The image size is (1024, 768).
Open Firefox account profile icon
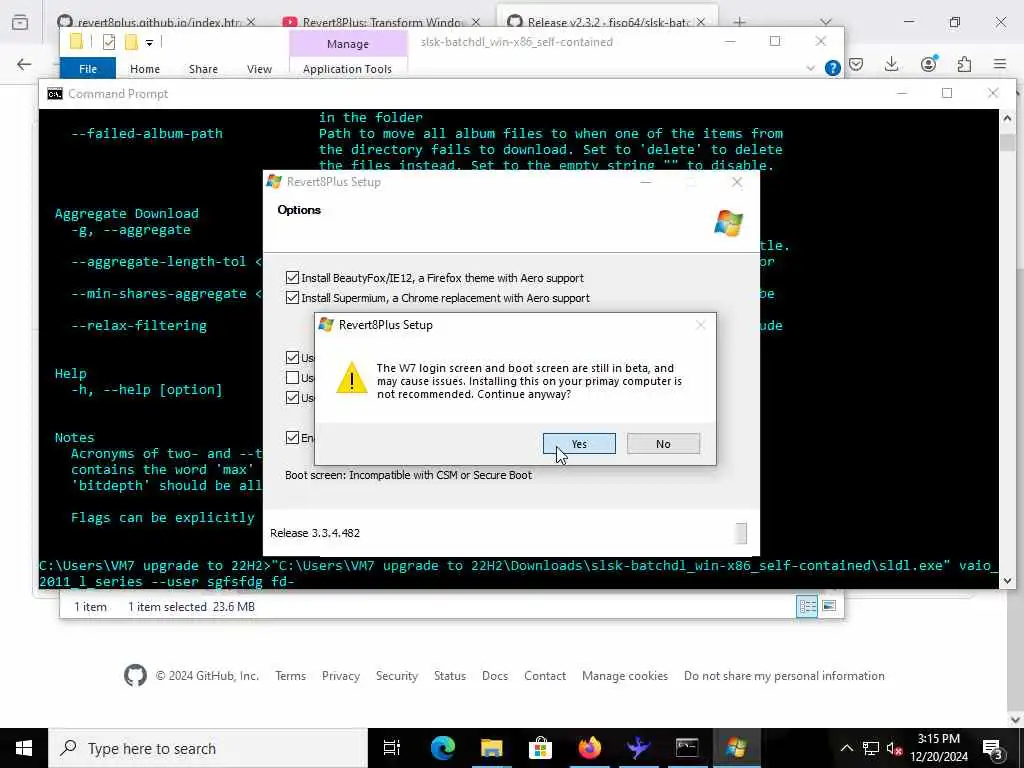(928, 64)
